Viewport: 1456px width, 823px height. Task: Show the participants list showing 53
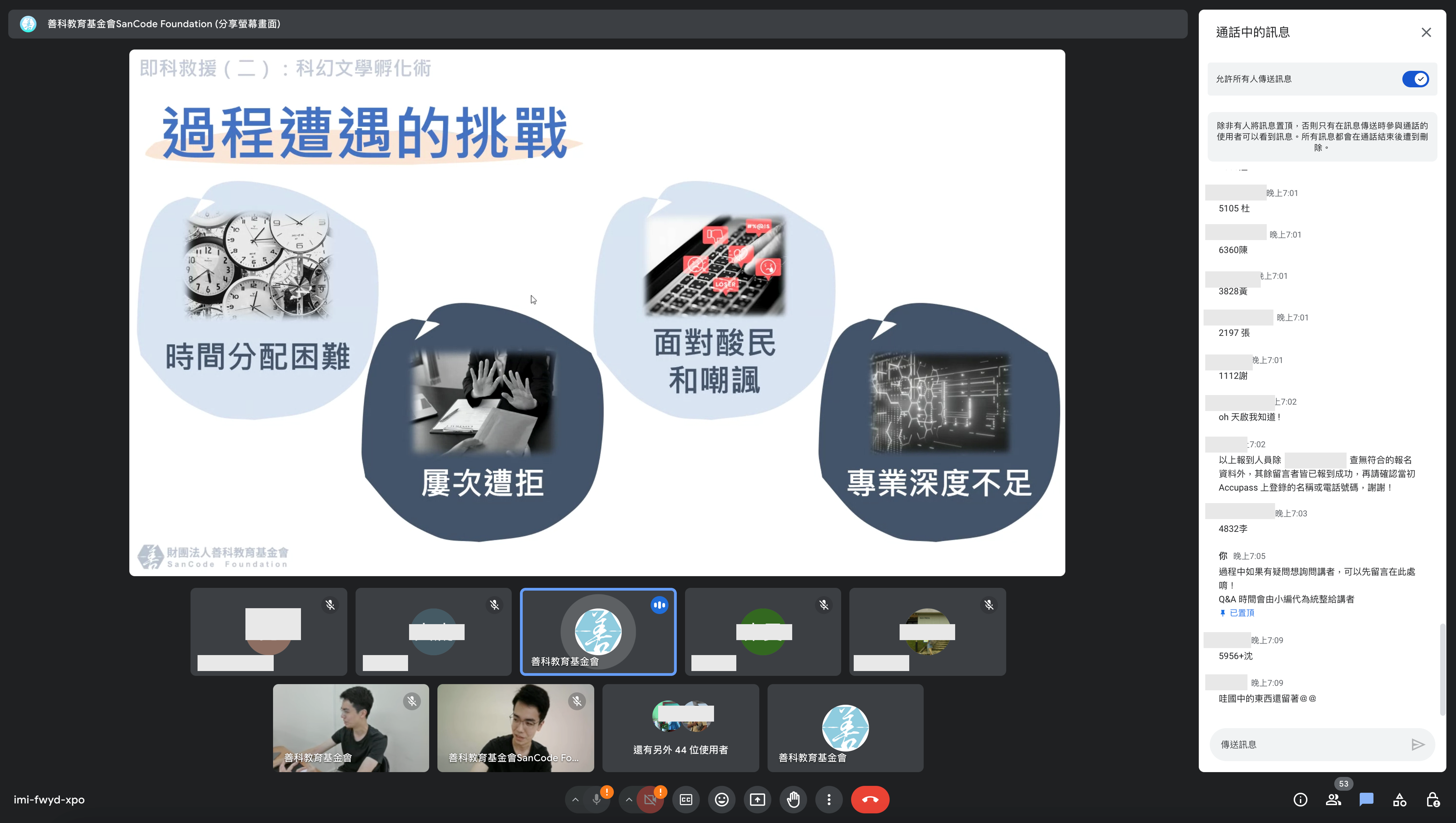1333,800
